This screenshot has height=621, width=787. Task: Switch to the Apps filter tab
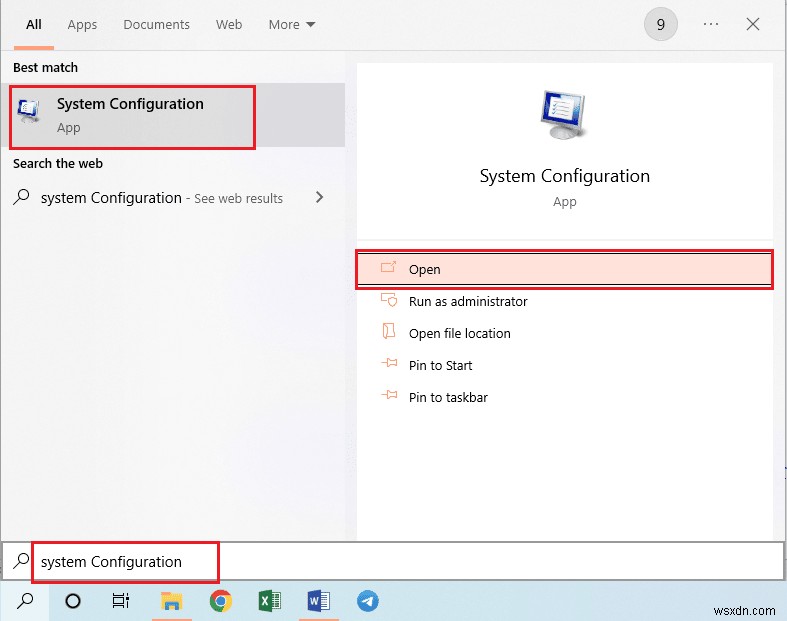click(82, 25)
